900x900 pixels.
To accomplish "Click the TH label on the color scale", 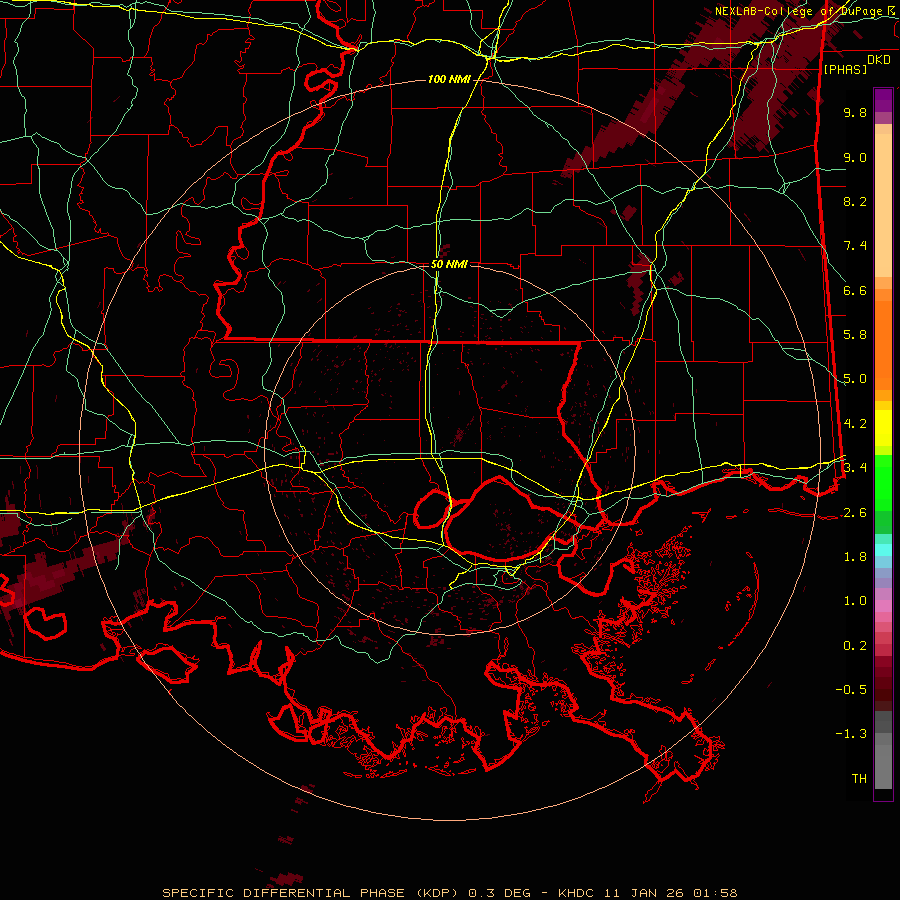I will click(x=859, y=779).
